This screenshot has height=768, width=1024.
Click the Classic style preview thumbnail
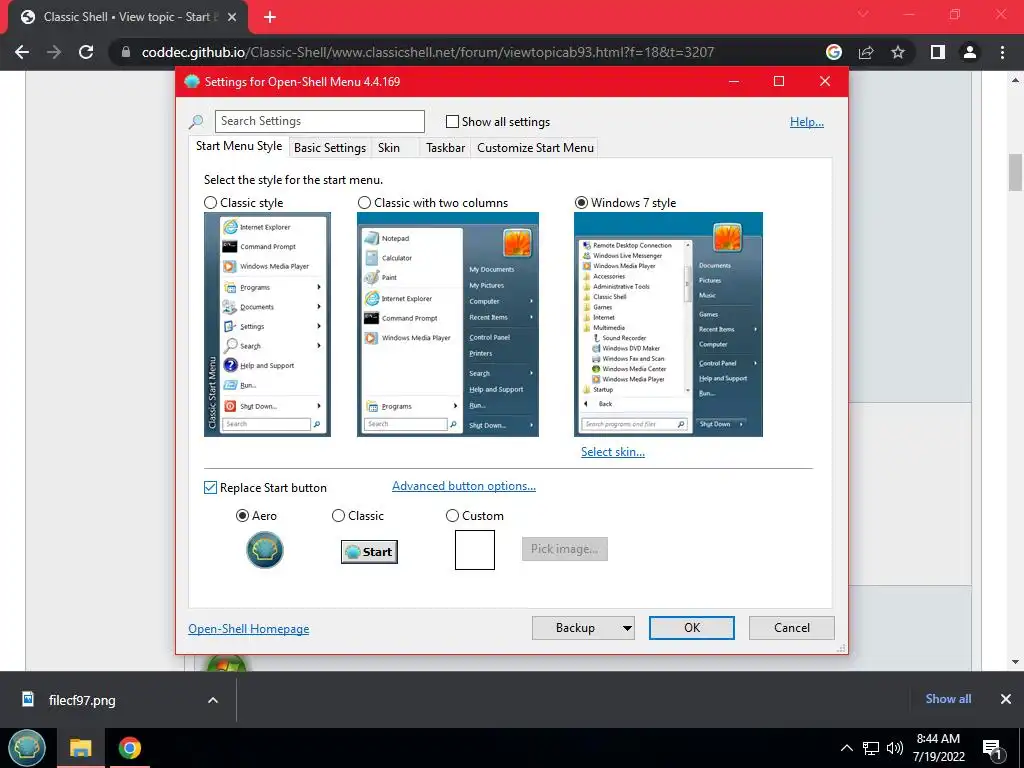point(267,325)
